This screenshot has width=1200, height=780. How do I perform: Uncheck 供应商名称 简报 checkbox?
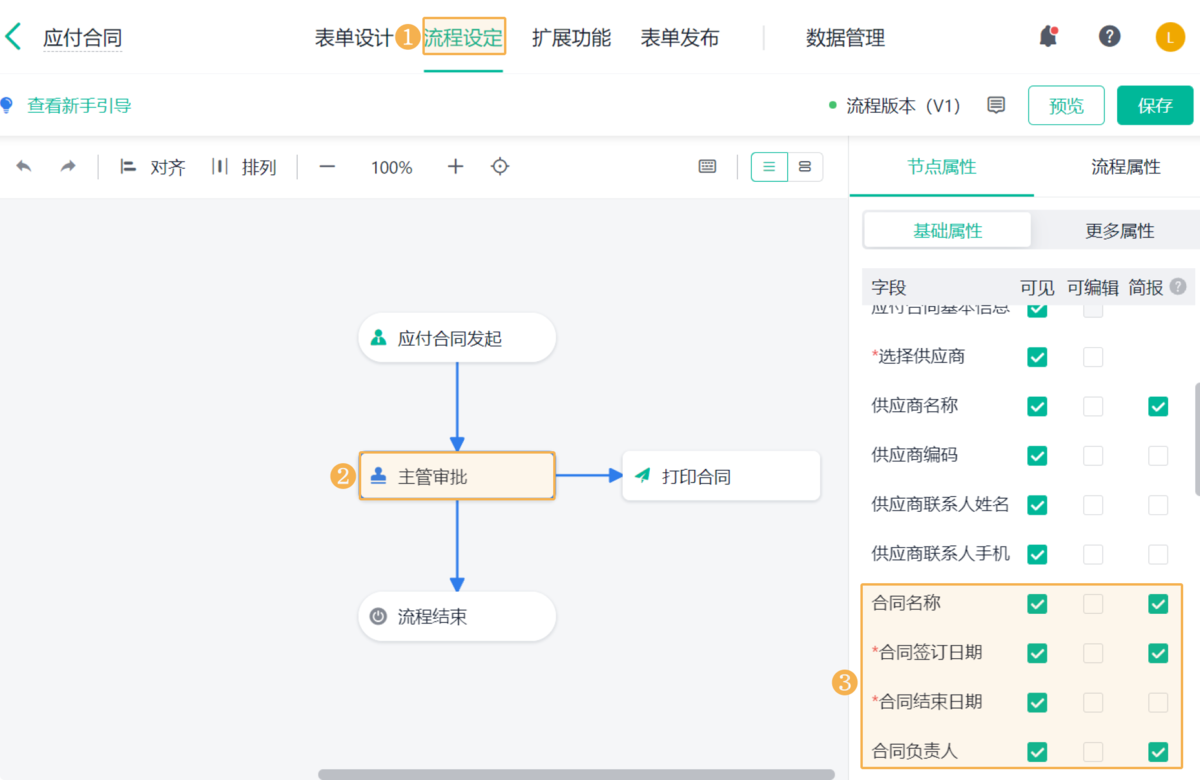(x=1158, y=406)
